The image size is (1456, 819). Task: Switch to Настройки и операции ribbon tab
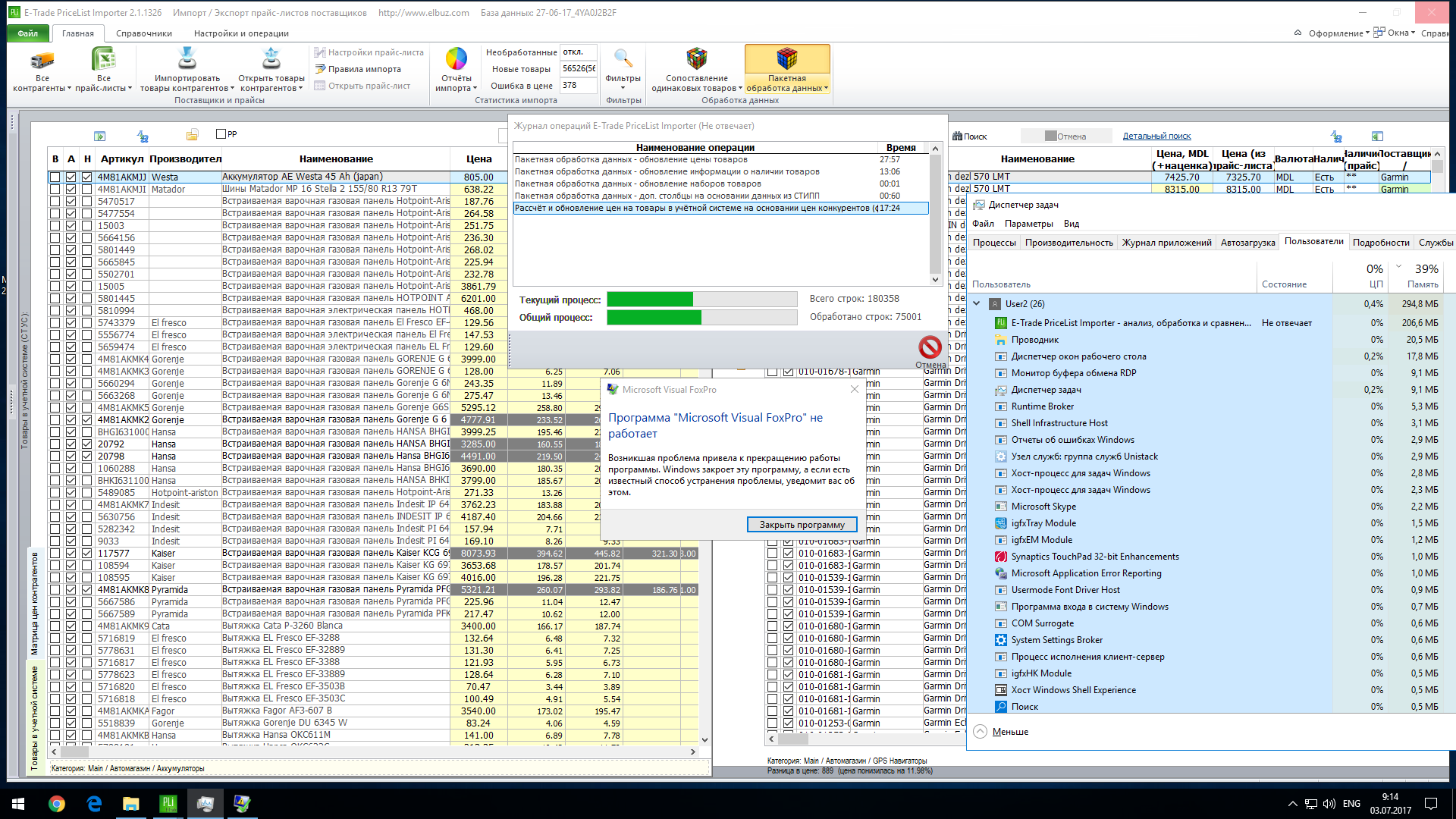tap(241, 33)
